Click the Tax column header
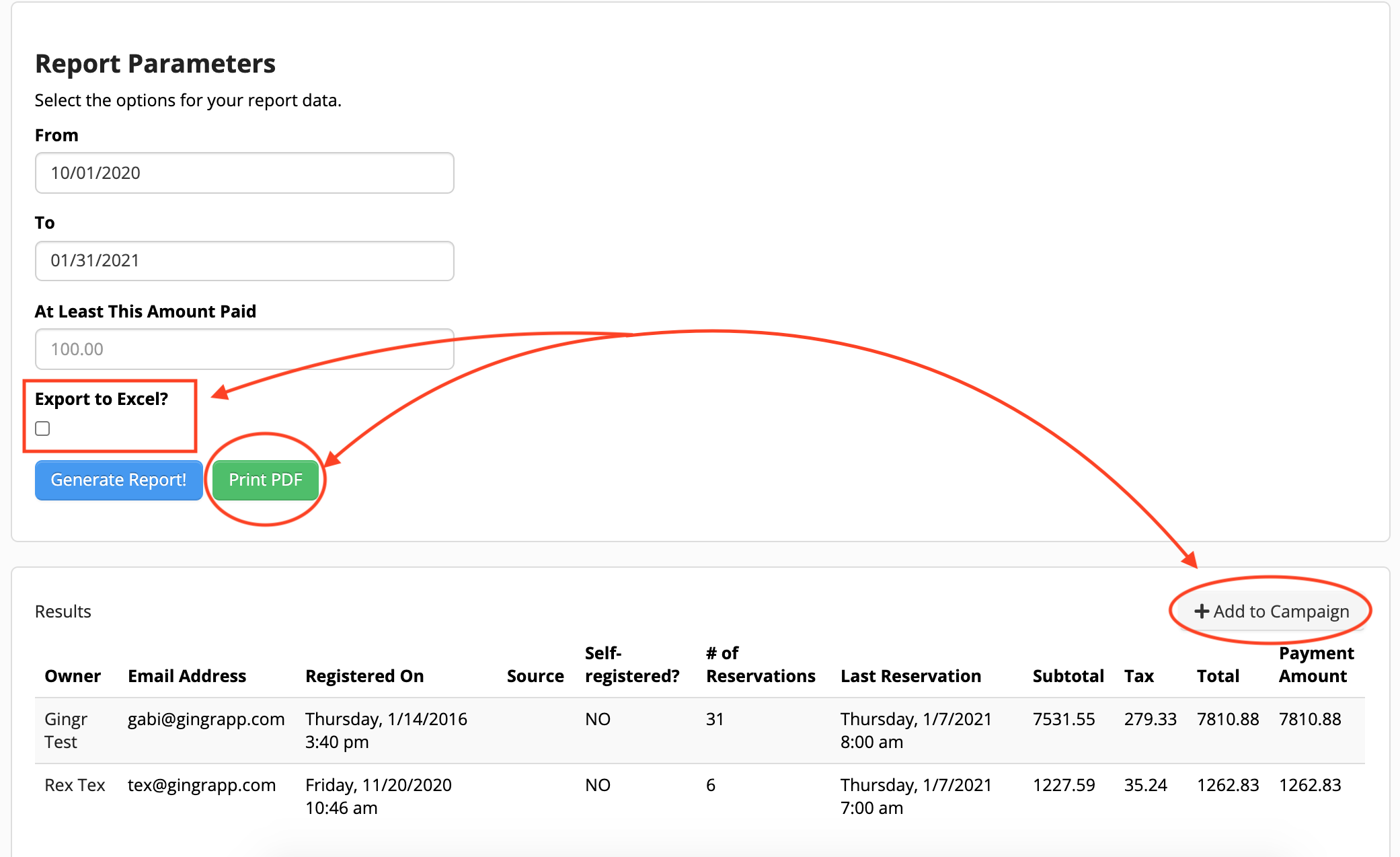The width and height of the screenshot is (1400, 857). tap(1139, 675)
